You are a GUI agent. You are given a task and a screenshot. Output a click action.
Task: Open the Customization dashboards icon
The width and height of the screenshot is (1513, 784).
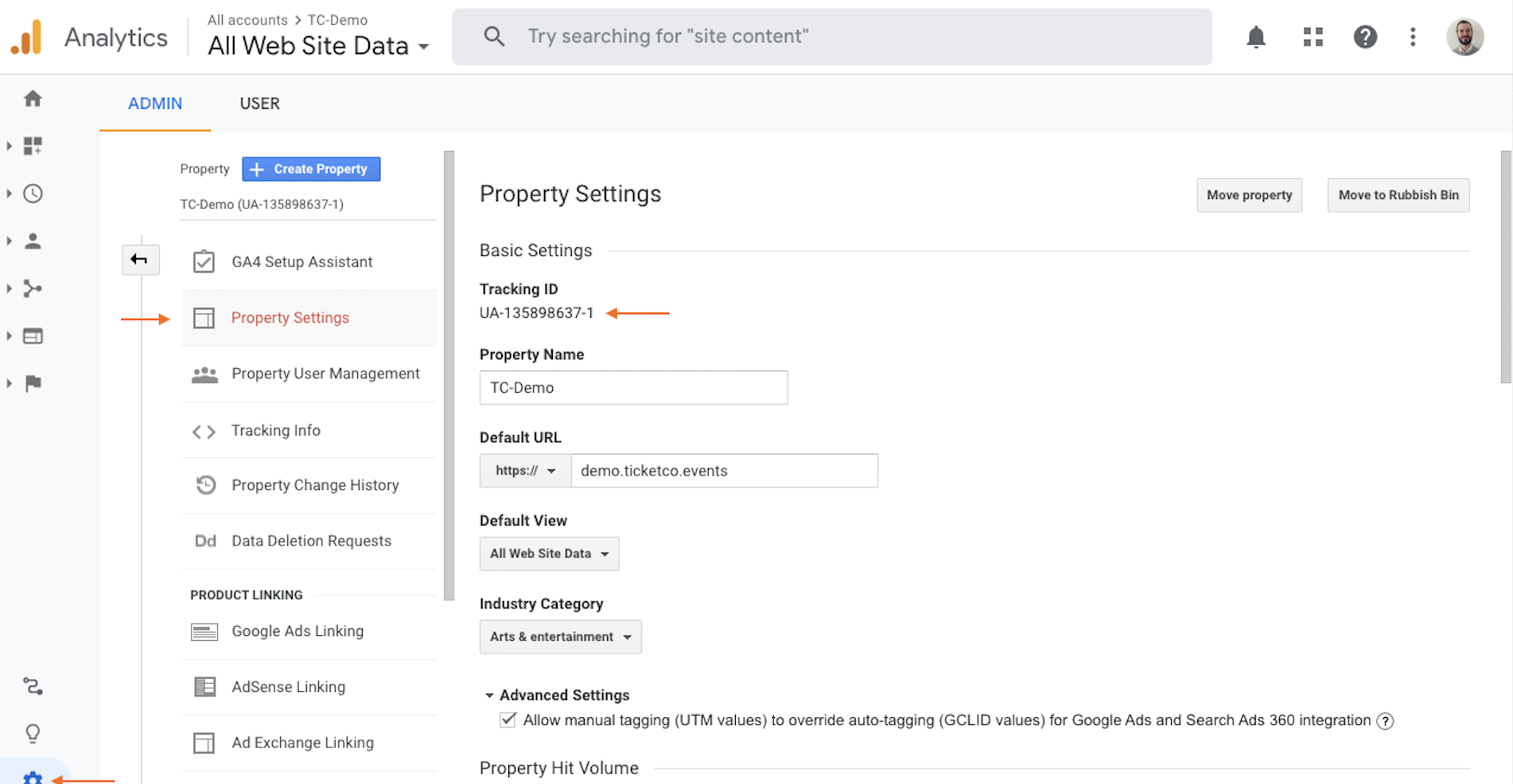[33, 146]
